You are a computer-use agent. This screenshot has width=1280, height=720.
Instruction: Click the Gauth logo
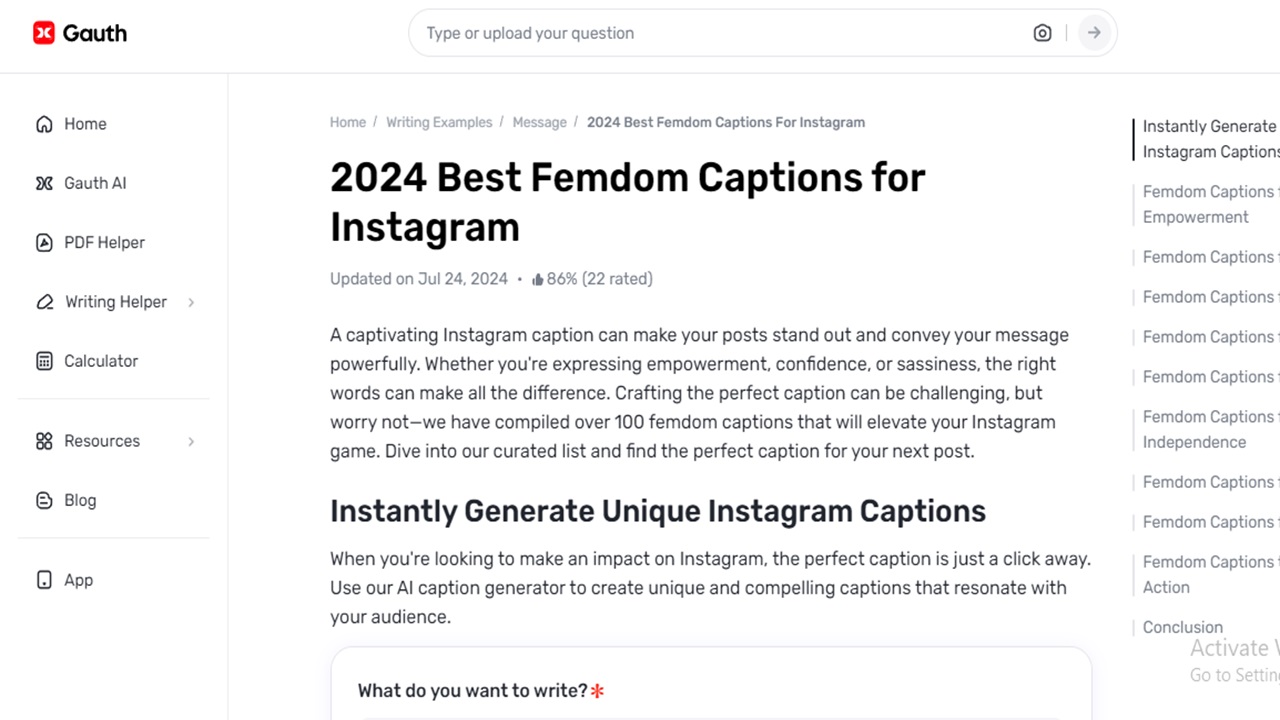click(80, 32)
